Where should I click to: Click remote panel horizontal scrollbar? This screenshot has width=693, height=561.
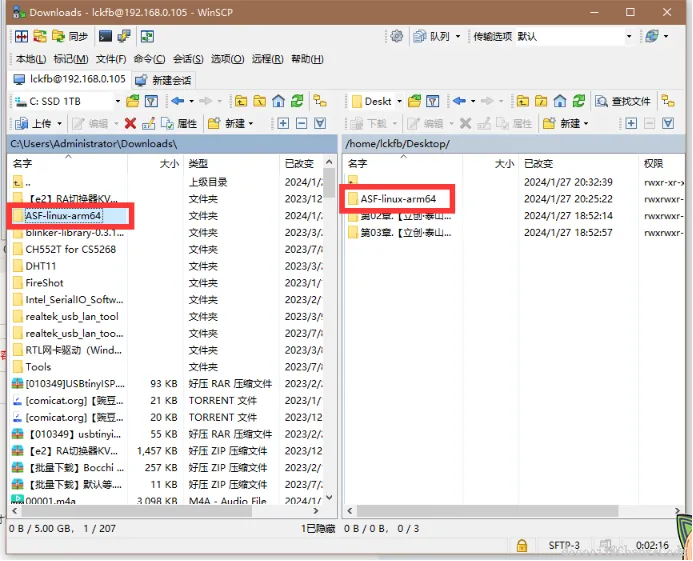tap(487, 511)
